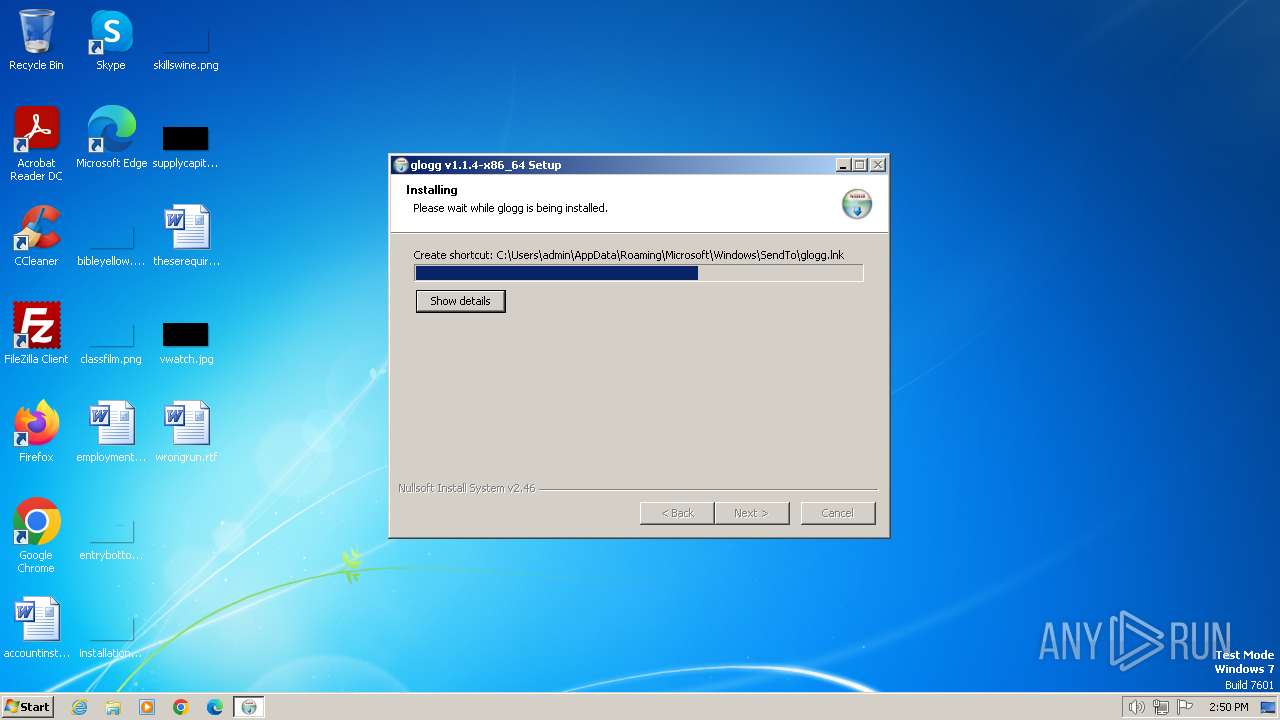Image resolution: width=1280 pixels, height=720 pixels.
Task: Open File Explorer in the taskbar
Action: [x=113, y=707]
